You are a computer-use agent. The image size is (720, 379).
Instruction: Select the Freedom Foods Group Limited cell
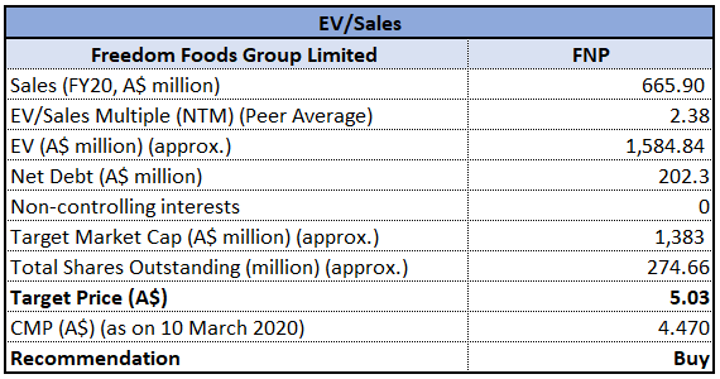237,55
